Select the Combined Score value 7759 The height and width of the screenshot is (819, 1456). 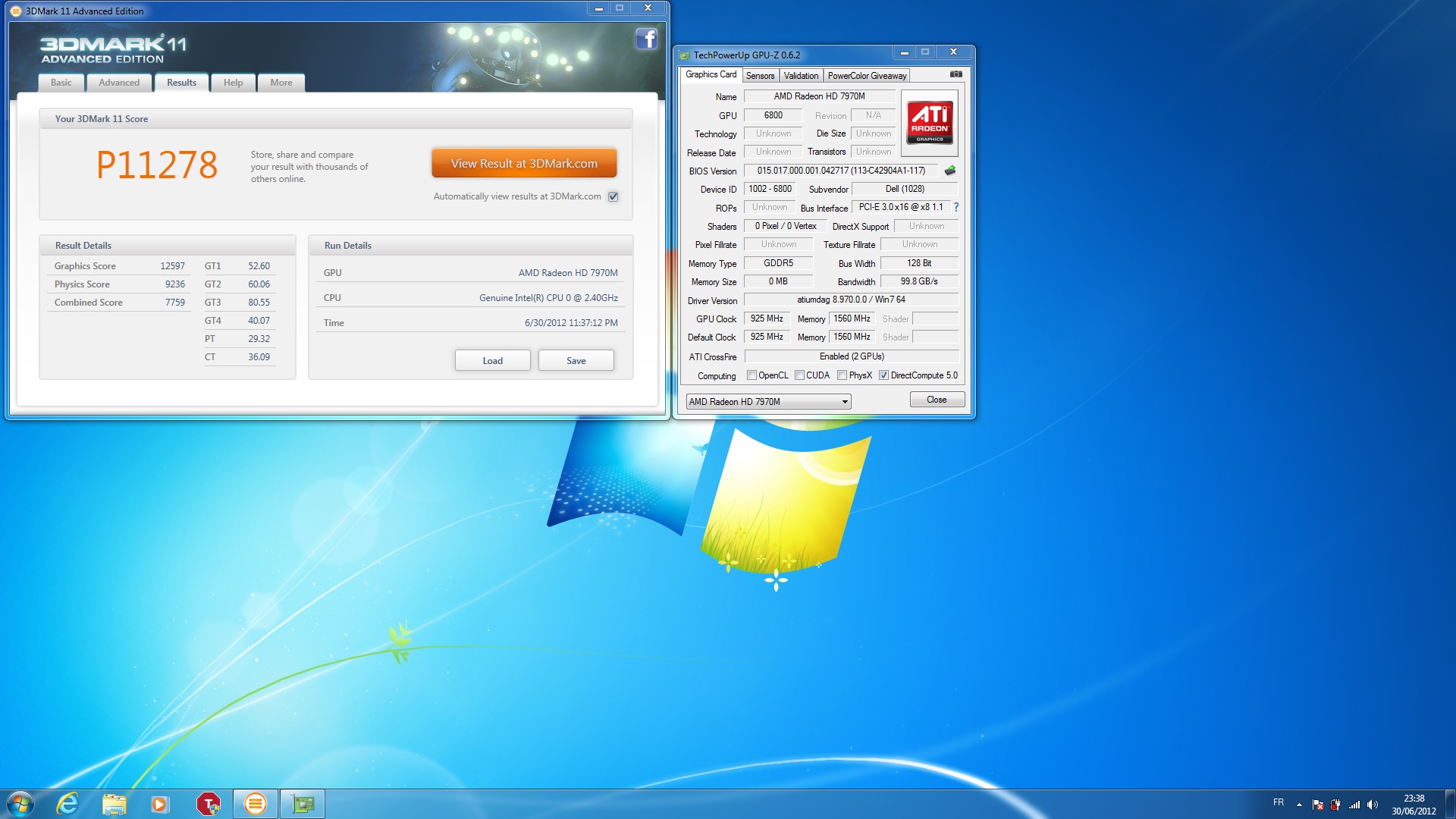pyautogui.click(x=174, y=303)
